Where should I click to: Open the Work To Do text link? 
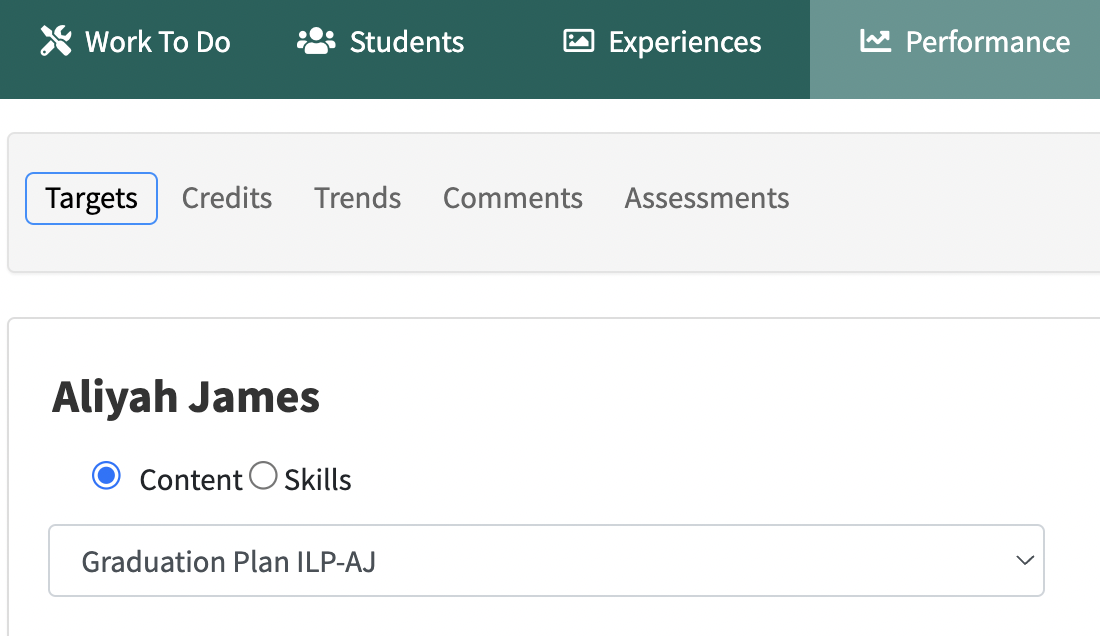pyautogui.click(x=157, y=42)
